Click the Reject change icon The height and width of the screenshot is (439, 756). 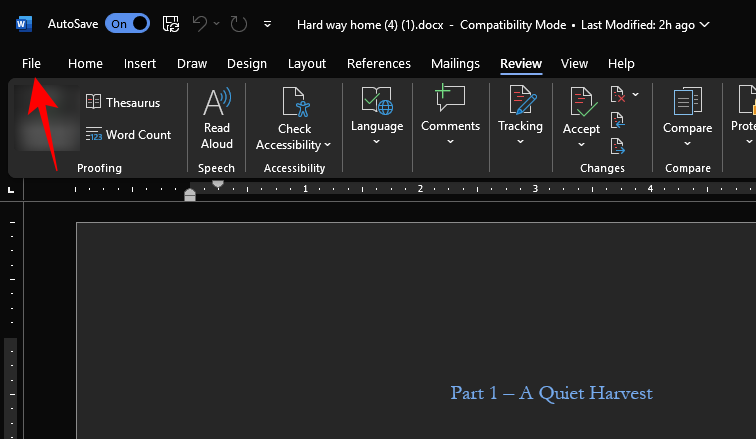coord(619,96)
